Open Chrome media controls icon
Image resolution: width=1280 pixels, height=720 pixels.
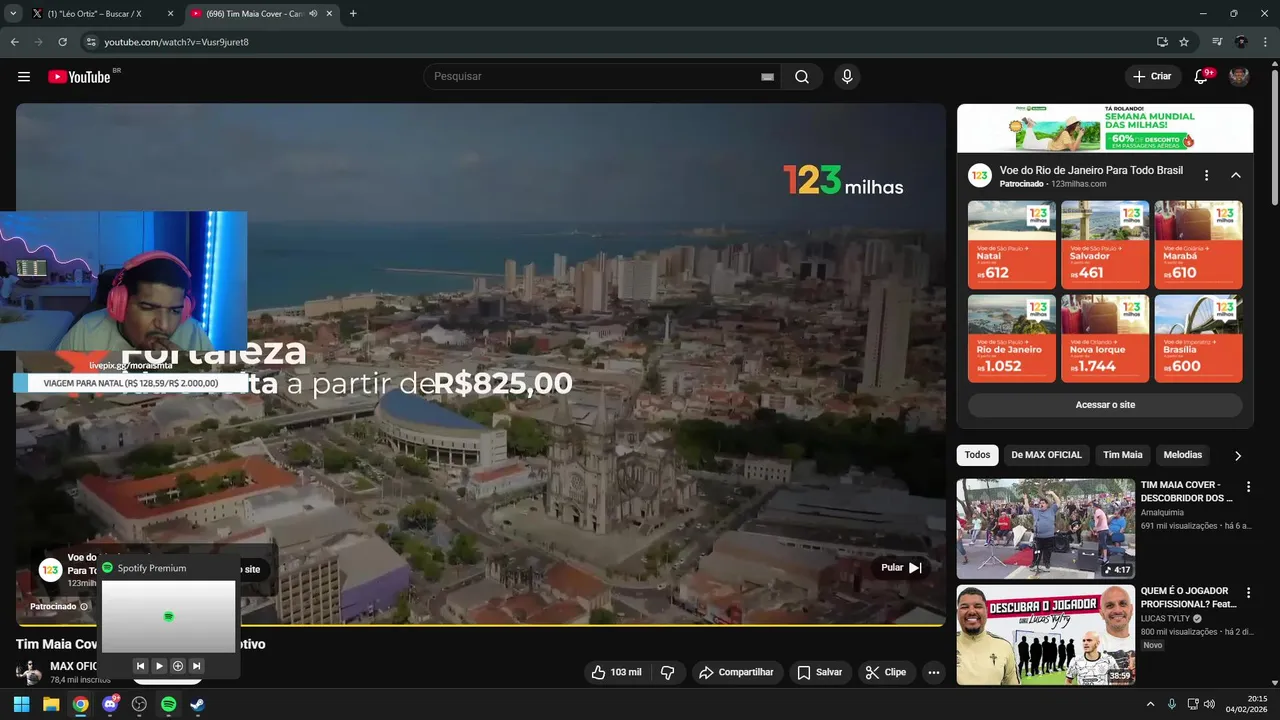pyautogui.click(x=1217, y=42)
